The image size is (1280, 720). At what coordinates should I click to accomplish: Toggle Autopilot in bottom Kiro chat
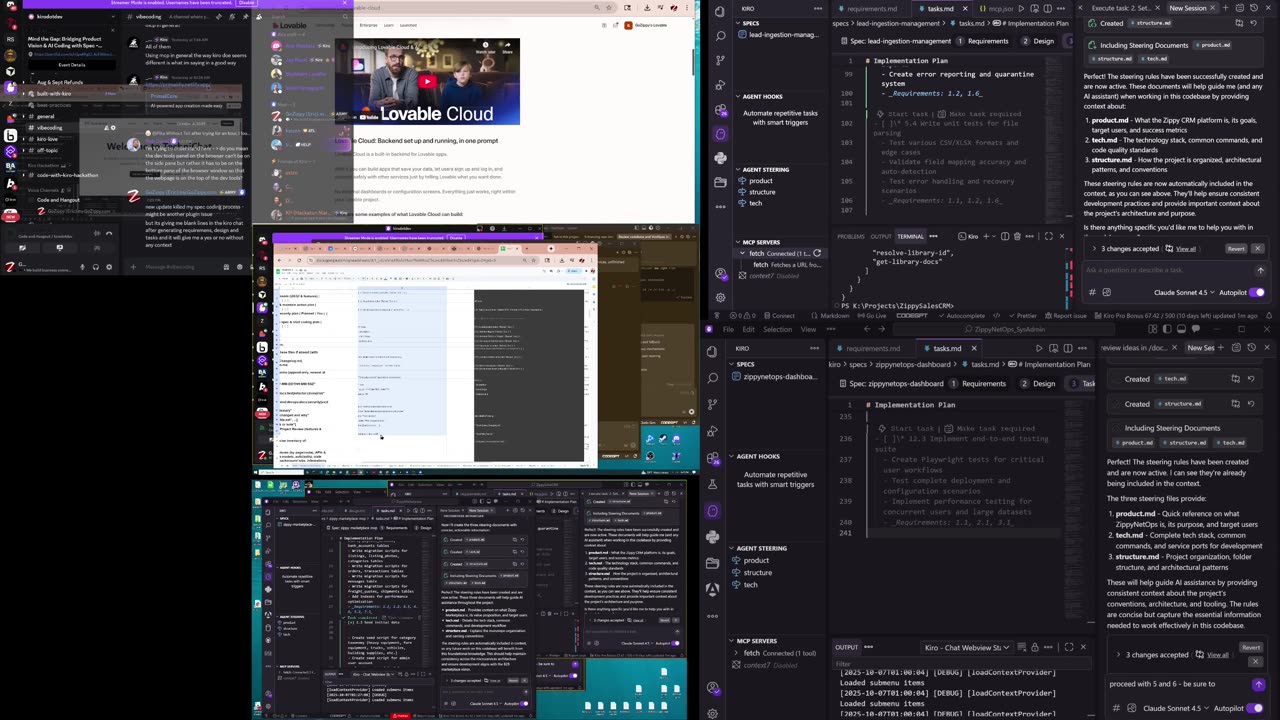pos(1254,708)
